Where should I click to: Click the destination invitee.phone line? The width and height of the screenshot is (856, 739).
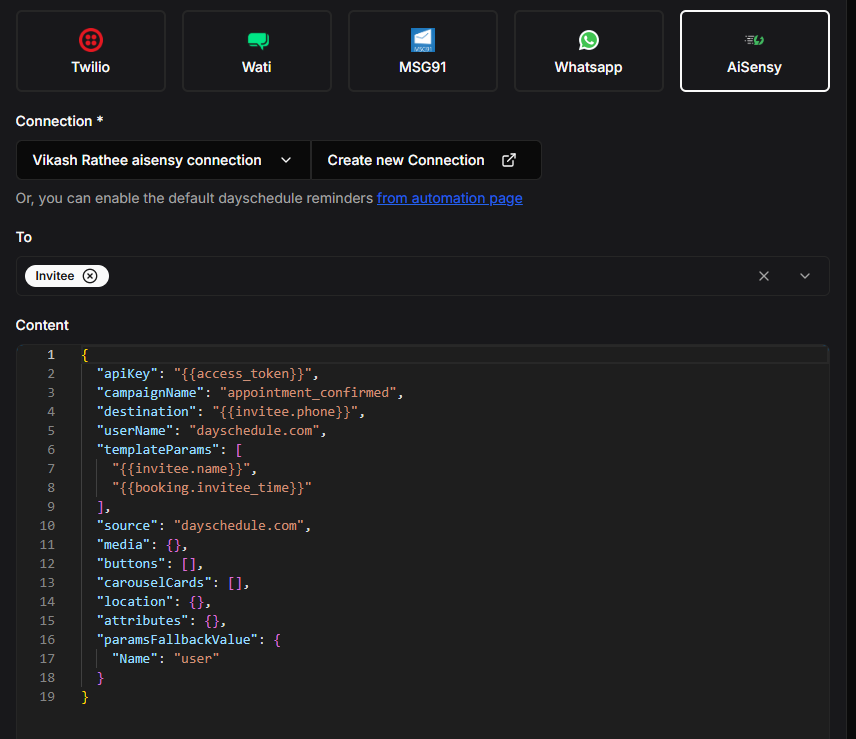click(230, 412)
